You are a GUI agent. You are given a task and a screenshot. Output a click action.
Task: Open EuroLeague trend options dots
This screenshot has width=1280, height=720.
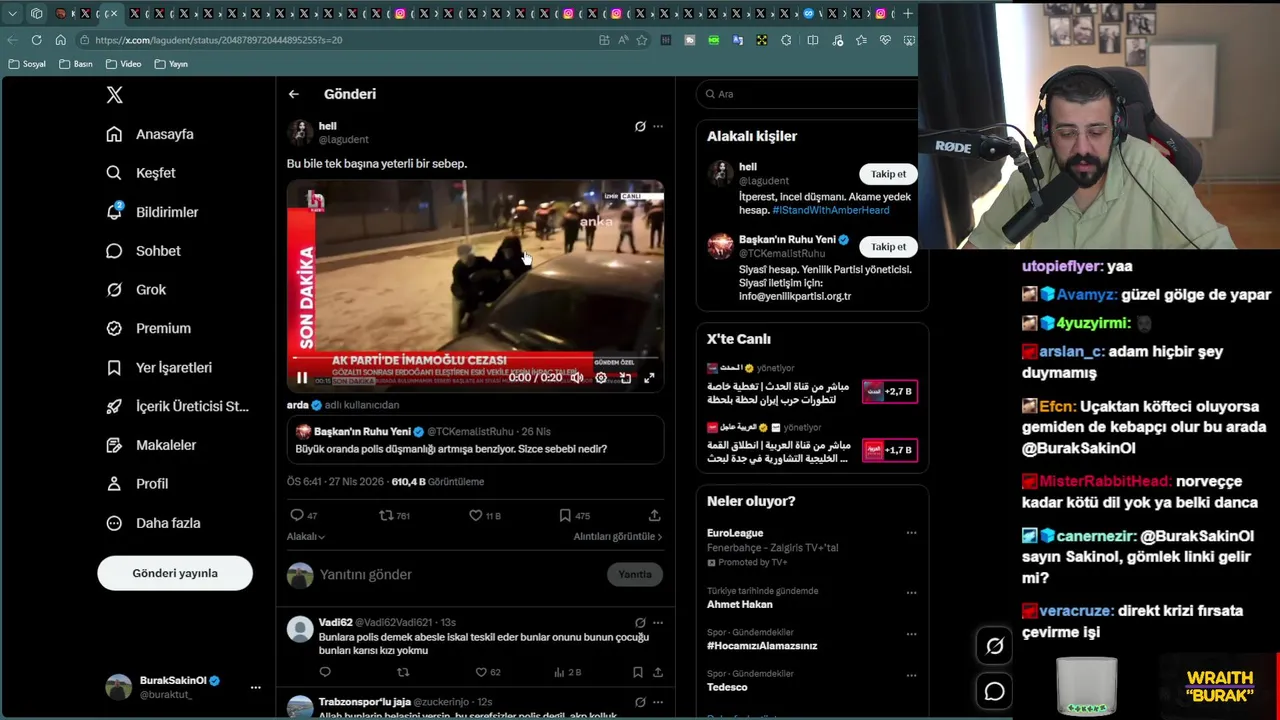coord(911,533)
